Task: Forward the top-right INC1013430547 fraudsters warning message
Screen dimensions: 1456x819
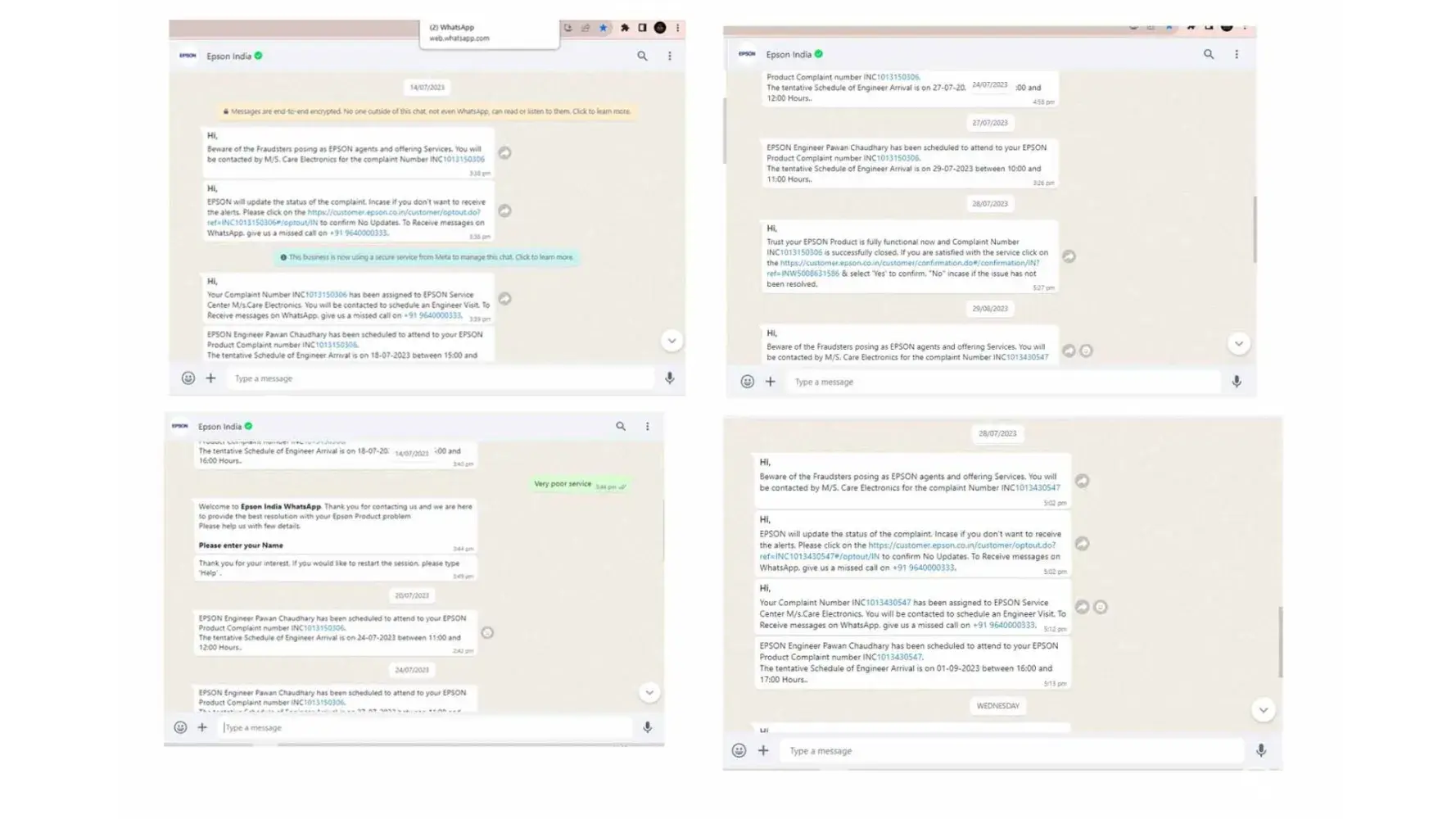Action: pyautogui.click(x=1069, y=351)
